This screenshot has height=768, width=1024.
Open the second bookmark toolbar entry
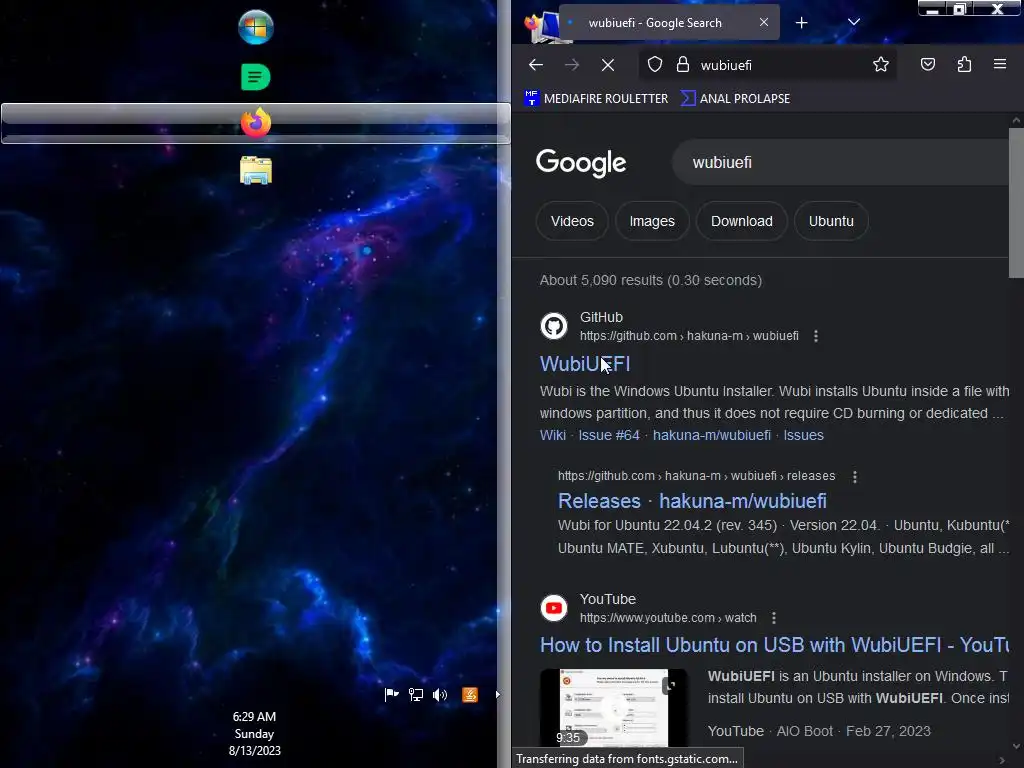(735, 99)
